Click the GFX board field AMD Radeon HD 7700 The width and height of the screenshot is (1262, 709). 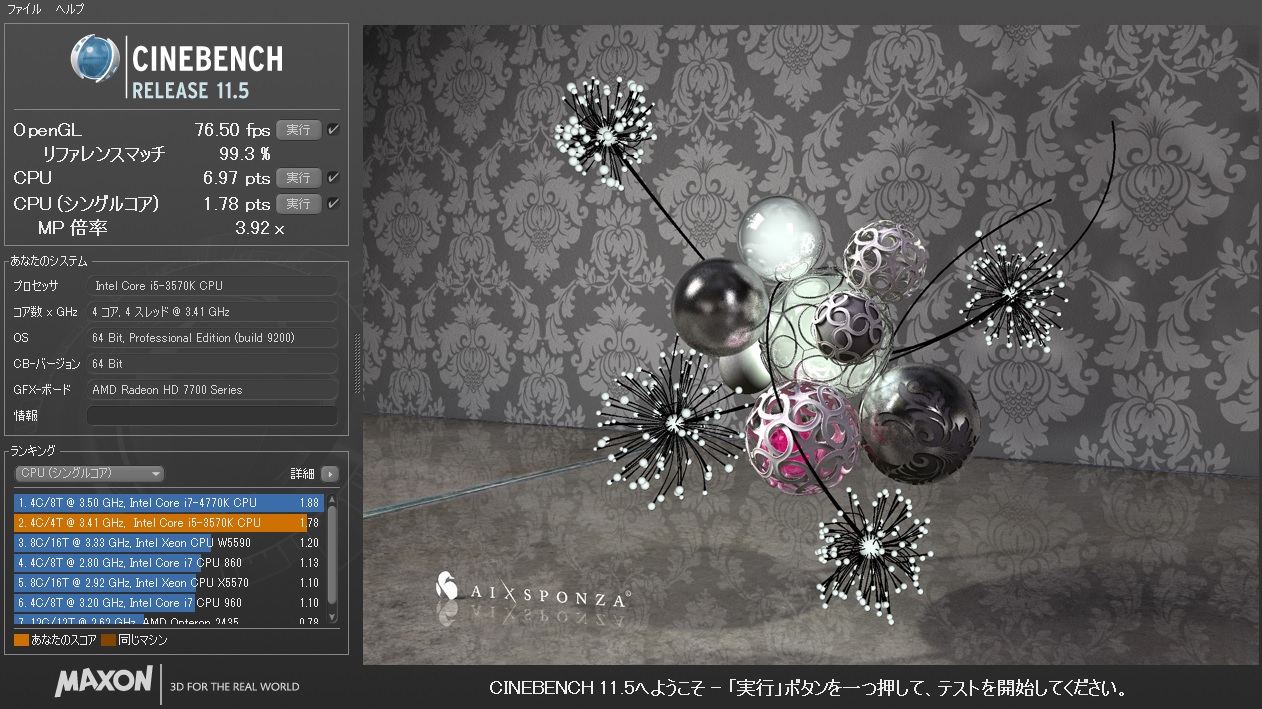point(212,390)
